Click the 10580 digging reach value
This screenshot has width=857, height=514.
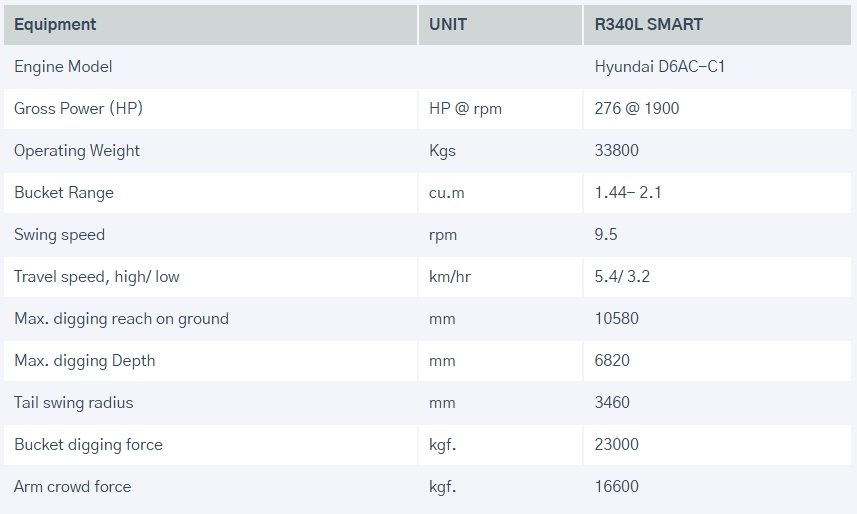point(616,319)
